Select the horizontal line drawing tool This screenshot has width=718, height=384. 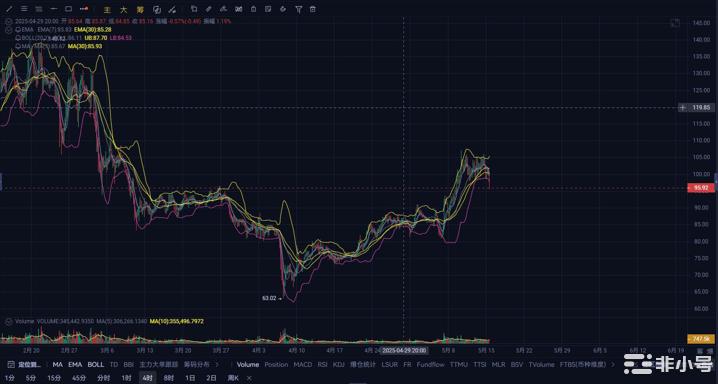pyautogui.click(x=54, y=9)
